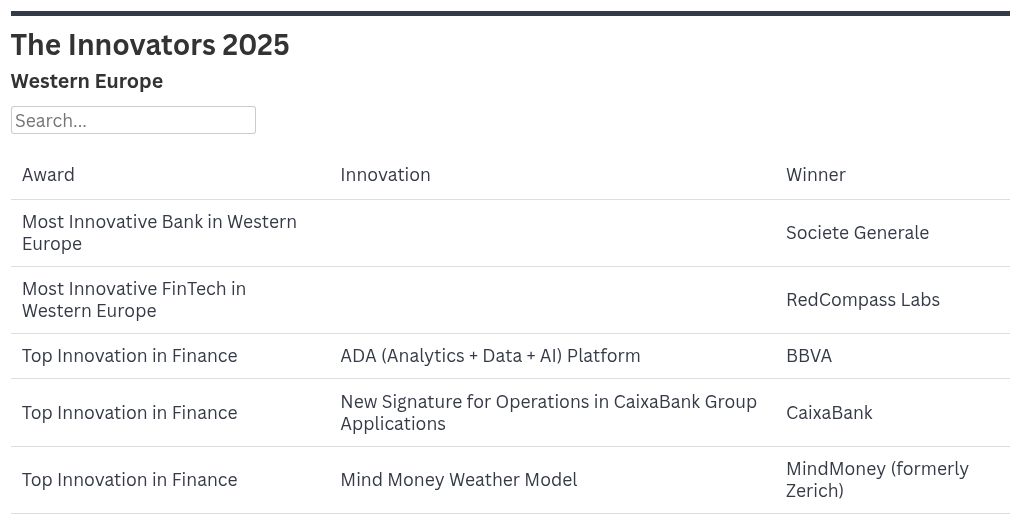Click the CaixaBank winner cell
Screen dimensions: 1020x524
tap(829, 413)
